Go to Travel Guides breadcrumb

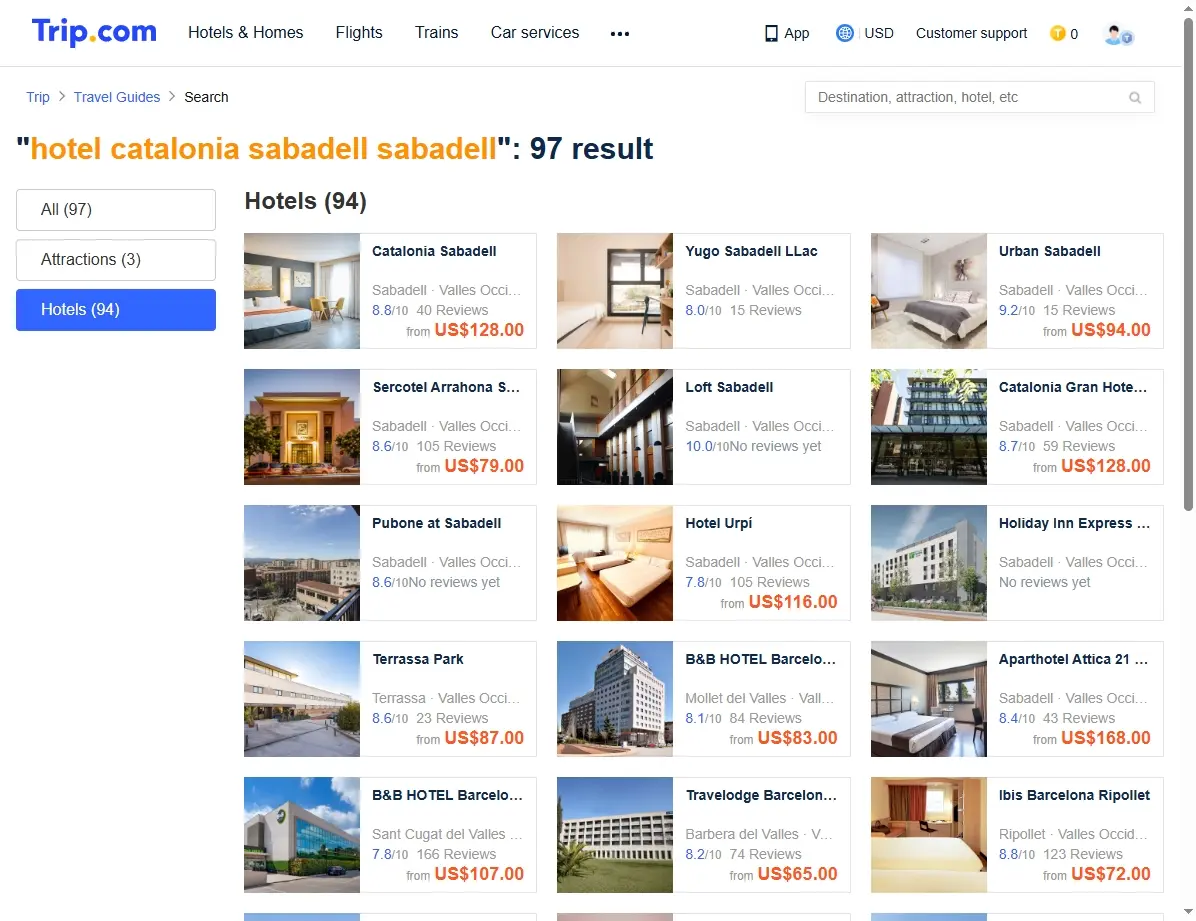tap(117, 97)
